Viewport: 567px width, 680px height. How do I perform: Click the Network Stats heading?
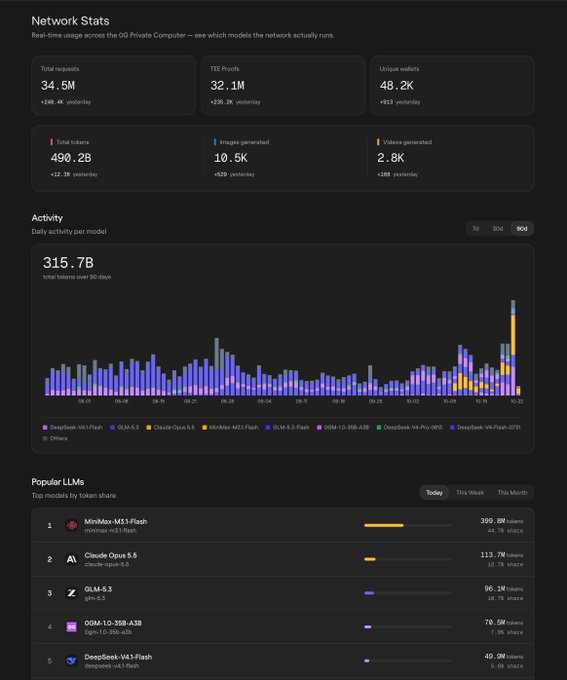[70, 21]
